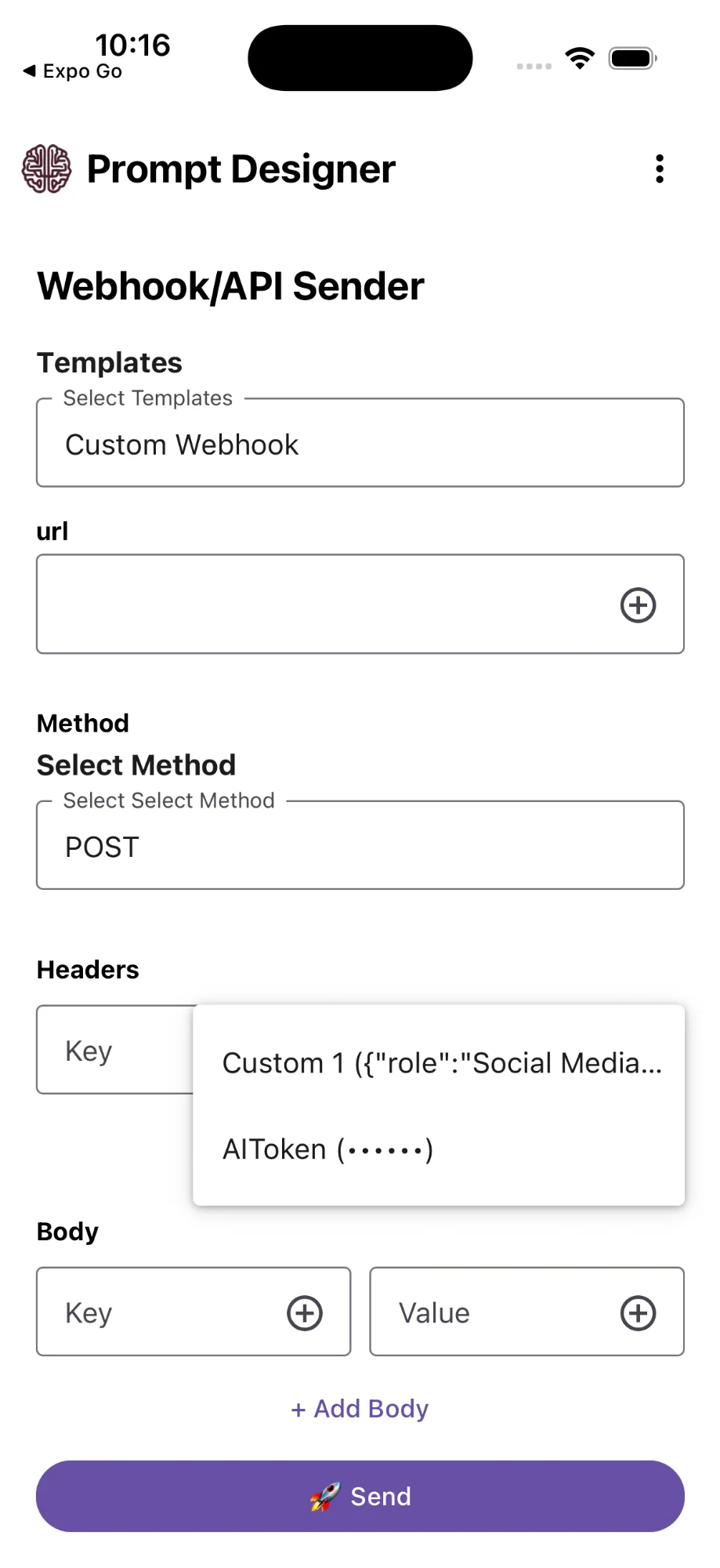Image resolution: width=720 pixels, height=1568 pixels.
Task: Open the Select Templates dropdown
Action: pyautogui.click(x=360, y=444)
